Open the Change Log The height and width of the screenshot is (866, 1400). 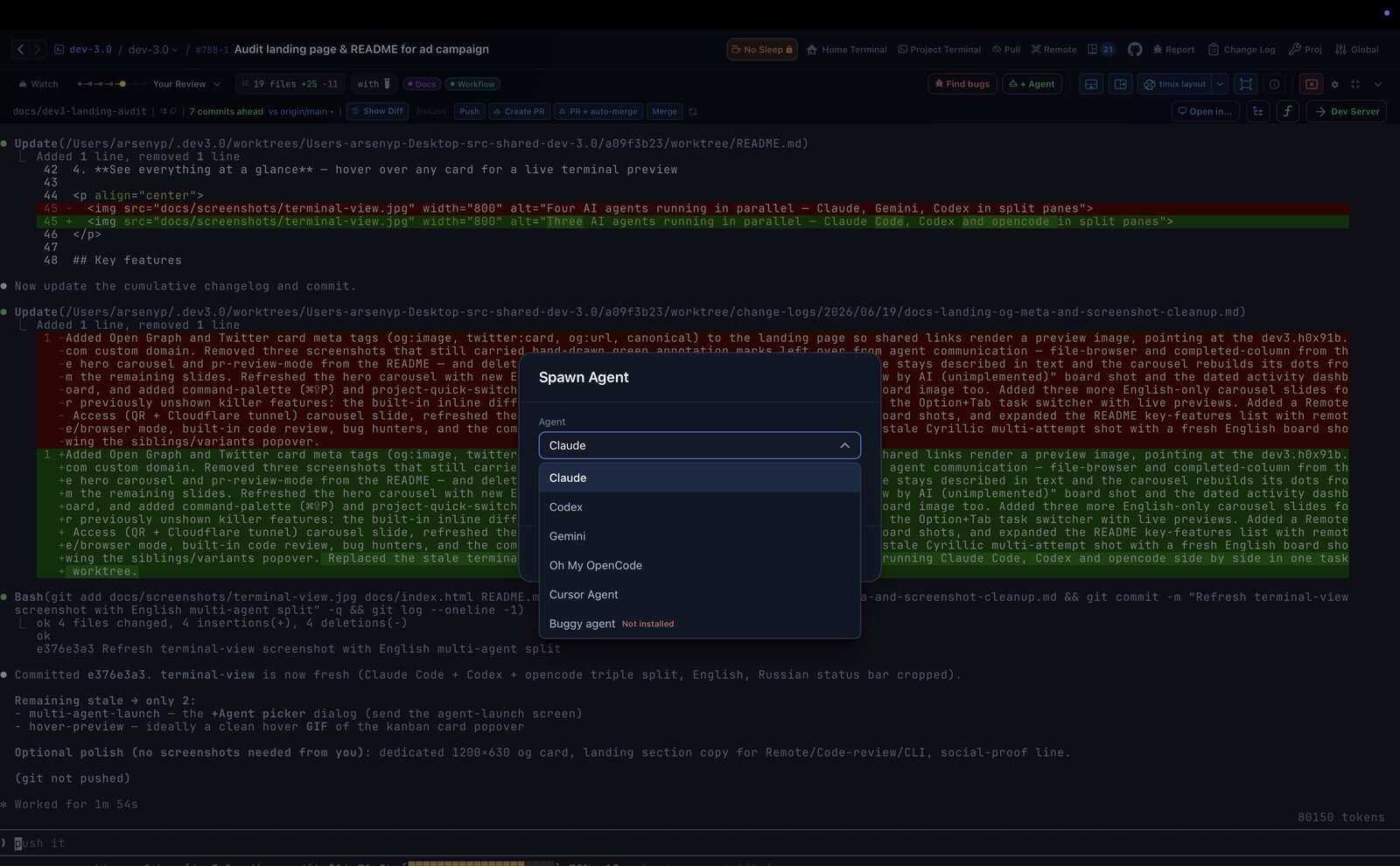(x=1242, y=50)
